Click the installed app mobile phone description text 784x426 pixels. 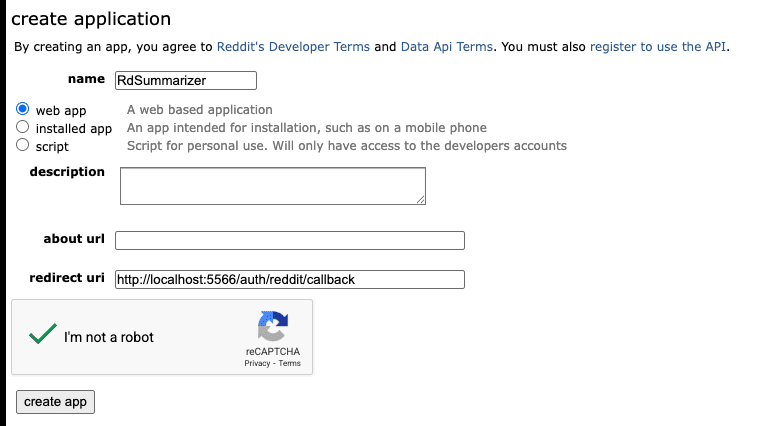coord(306,128)
